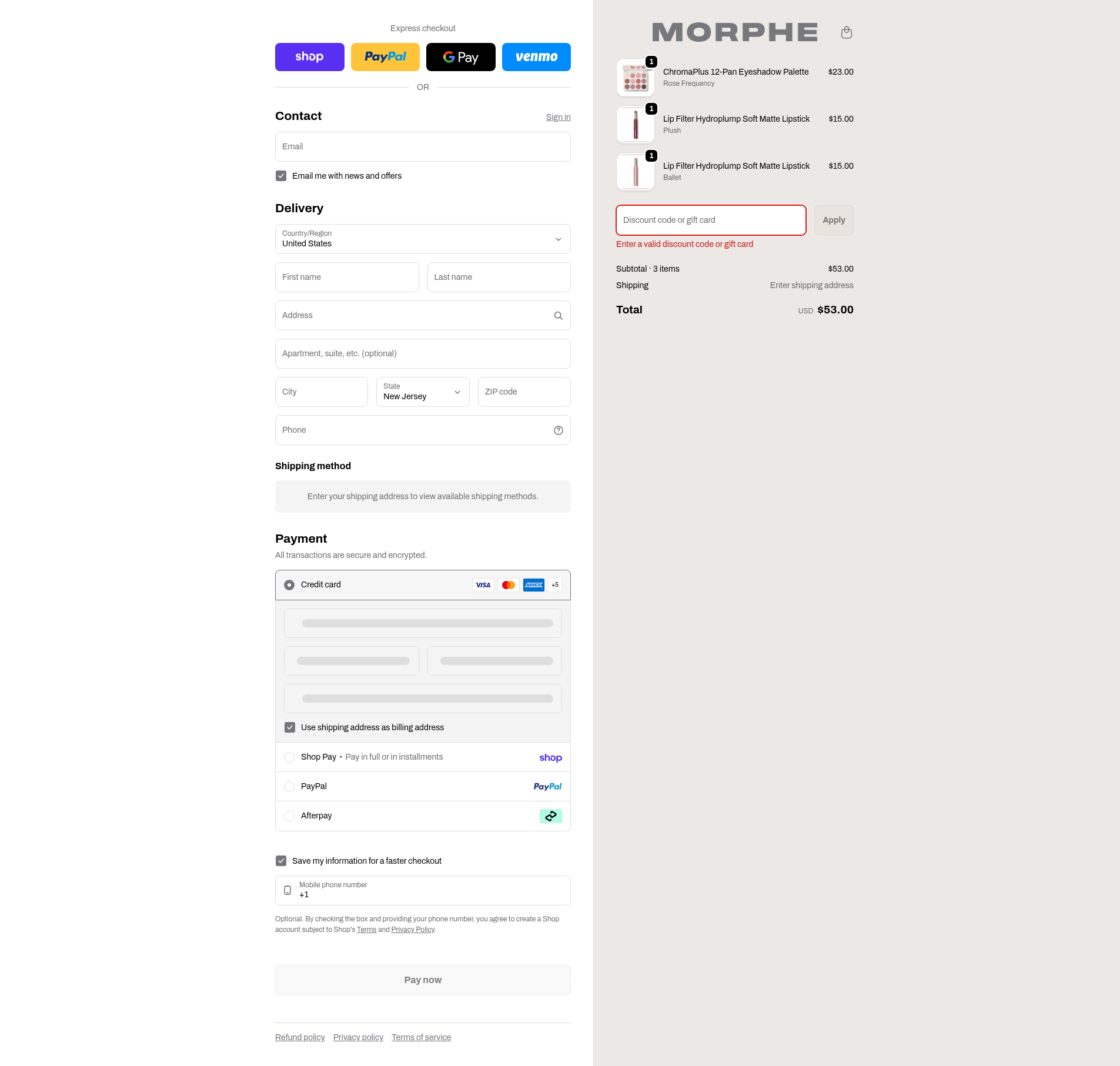Pay with the Venmo express button
The height and width of the screenshot is (1066, 1120).
coord(536,57)
